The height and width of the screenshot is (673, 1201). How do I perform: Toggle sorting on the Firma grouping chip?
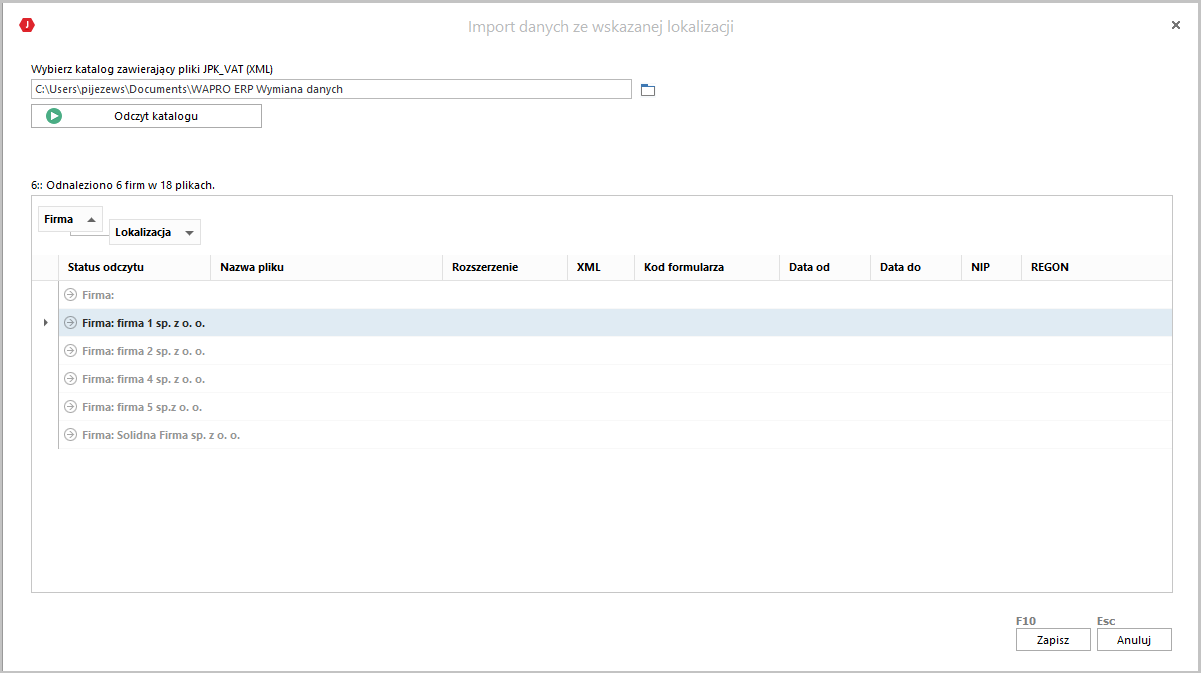(70, 219)
